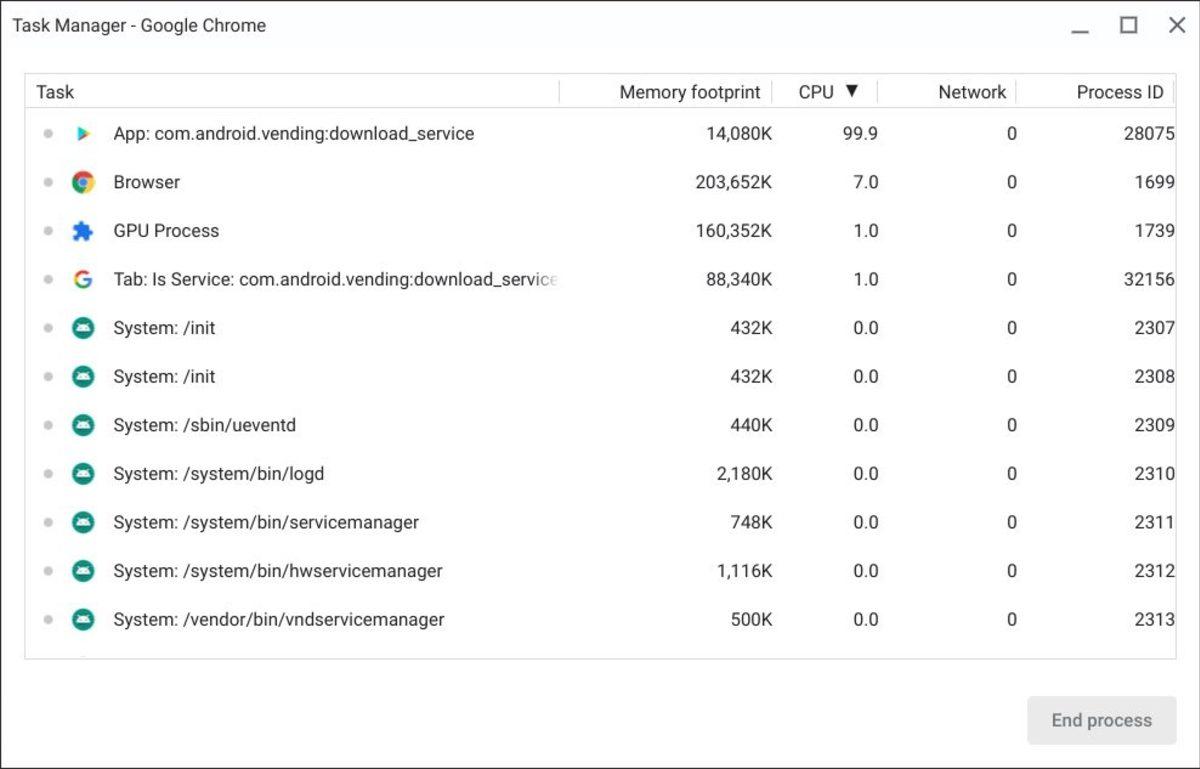Click the Android icon for System: /init
This screenshot has height=769, width=1200.
point(84,327)
